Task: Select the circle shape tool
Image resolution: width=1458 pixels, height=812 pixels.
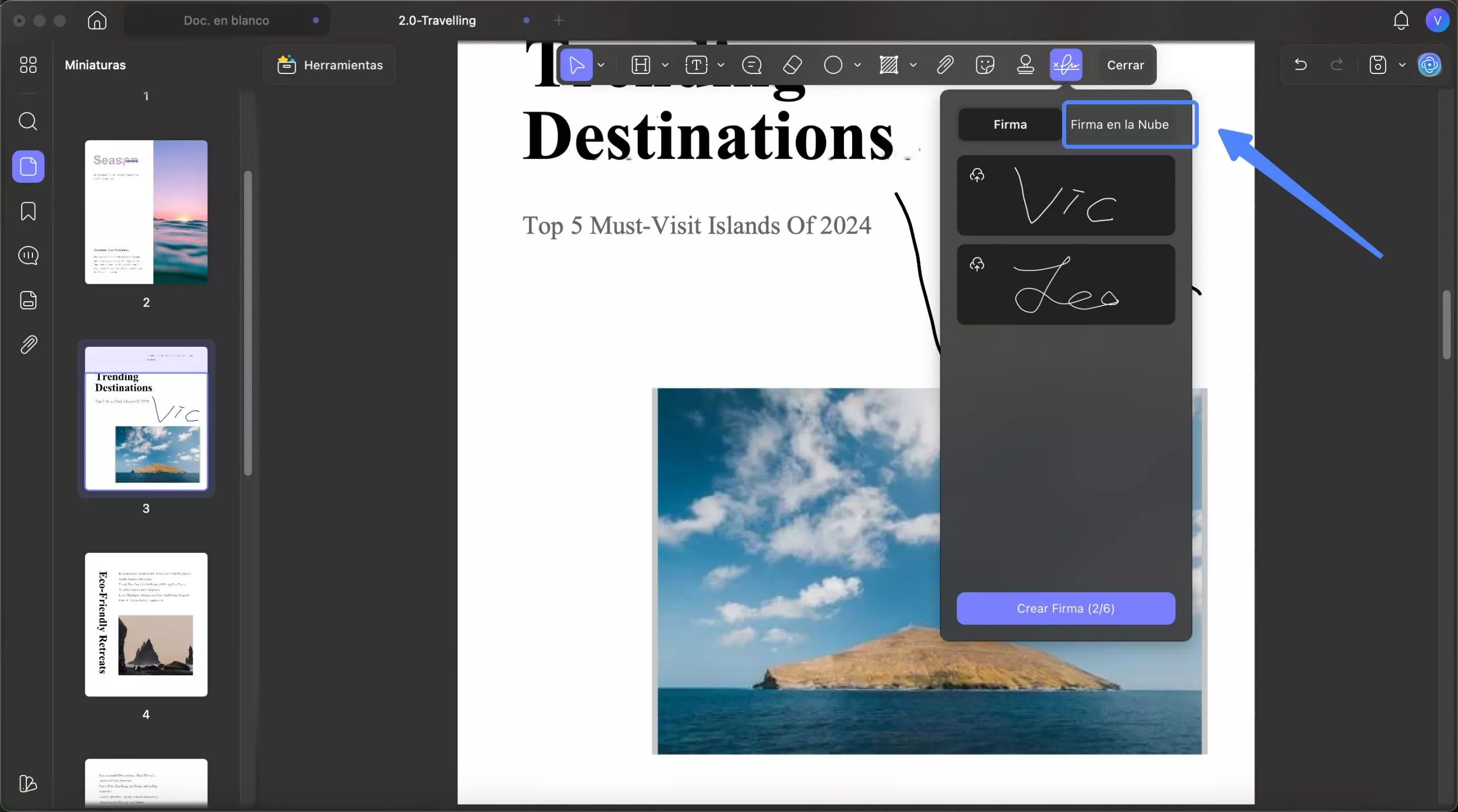Action: (x=833, y=65)
